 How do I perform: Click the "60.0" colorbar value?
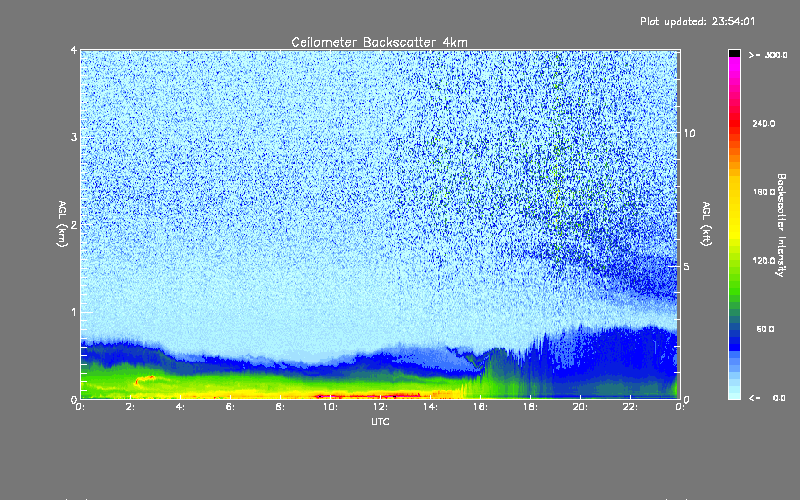765,329
